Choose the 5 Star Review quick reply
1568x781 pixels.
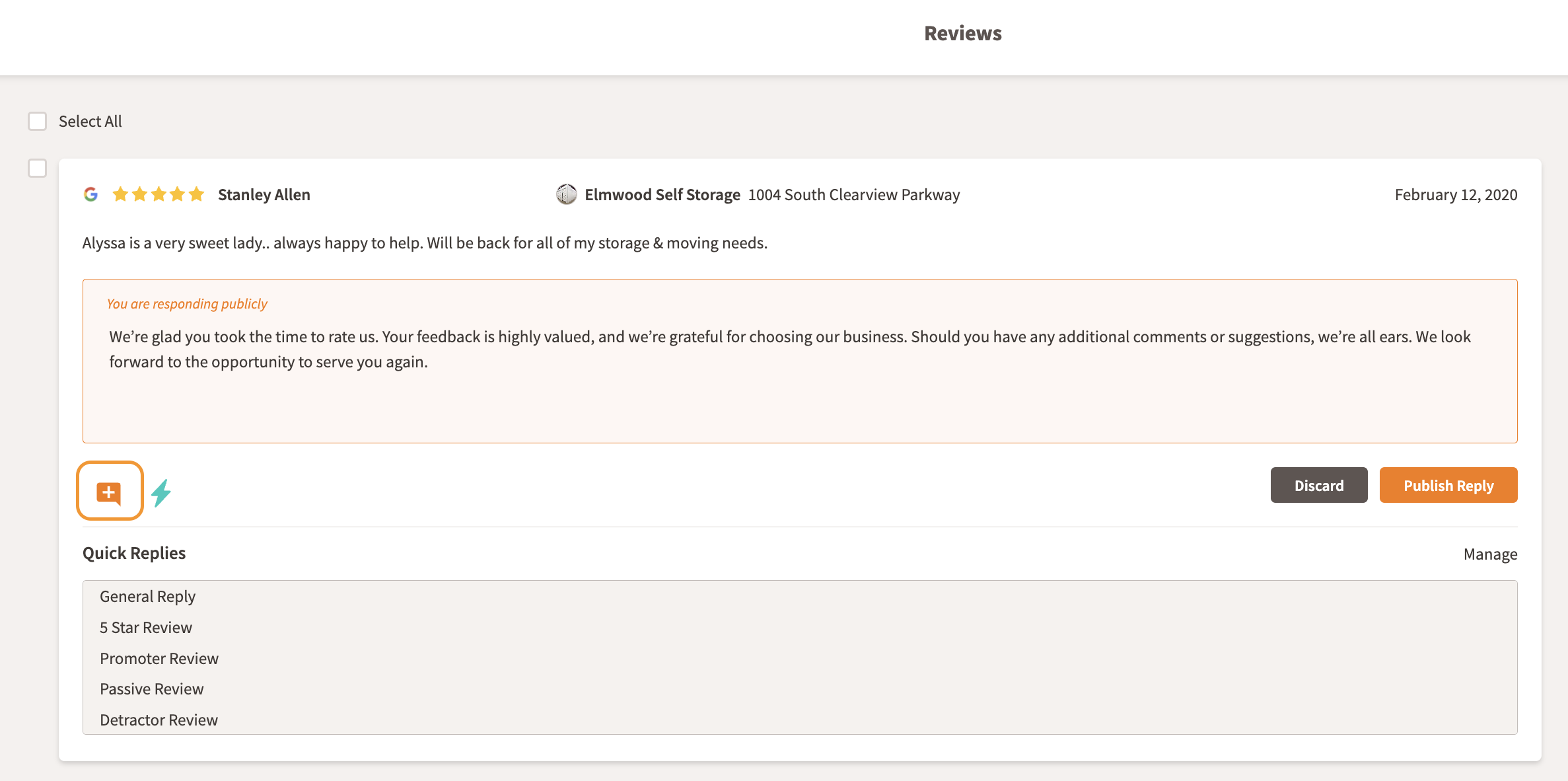146,628
